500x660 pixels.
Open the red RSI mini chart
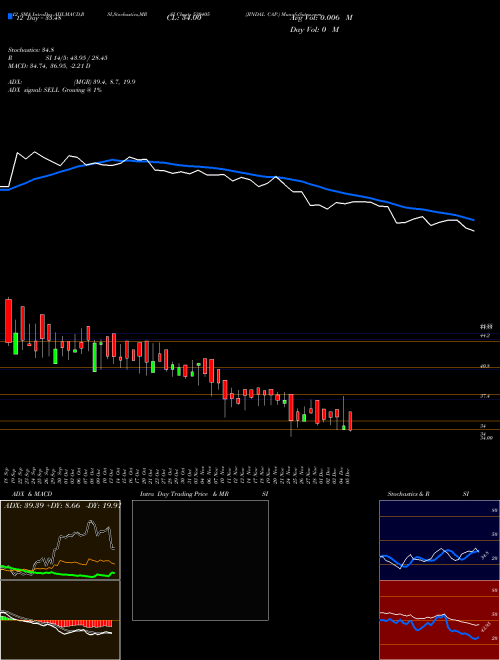pos(439,620)
